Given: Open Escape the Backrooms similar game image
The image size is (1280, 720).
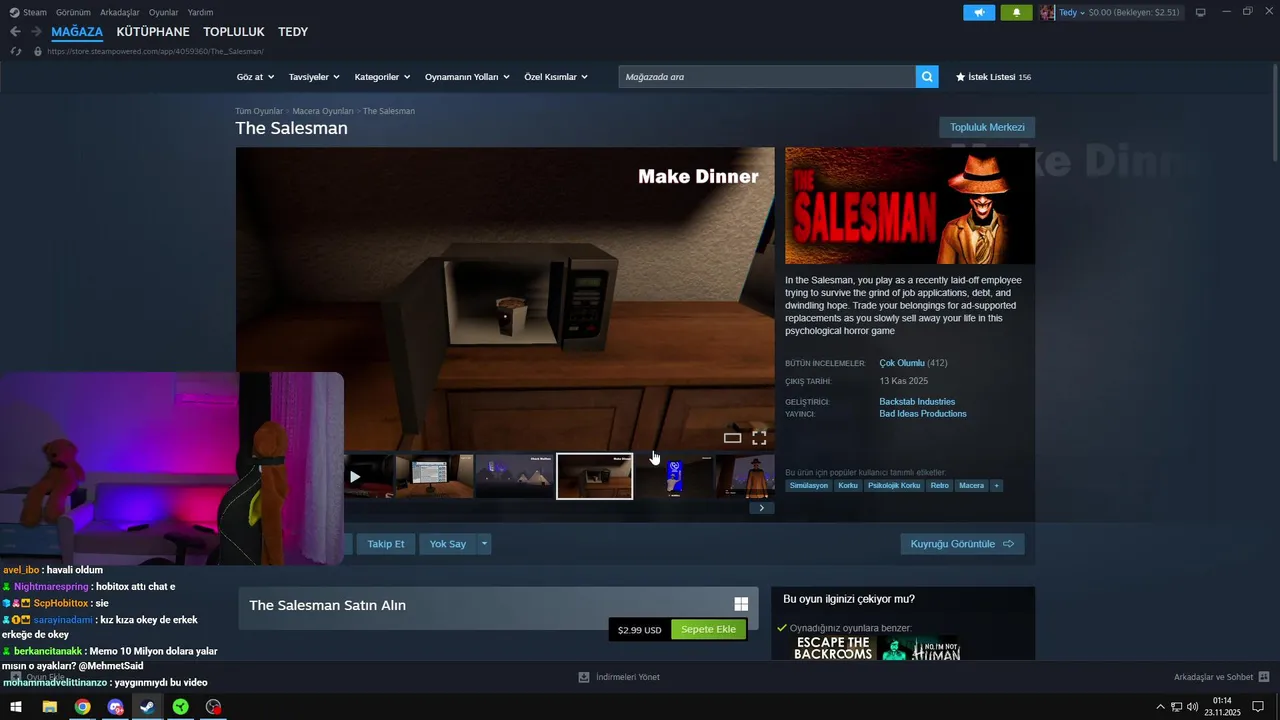Looking at the screenshot, I should pyautogui.click(x=834, y=648).
